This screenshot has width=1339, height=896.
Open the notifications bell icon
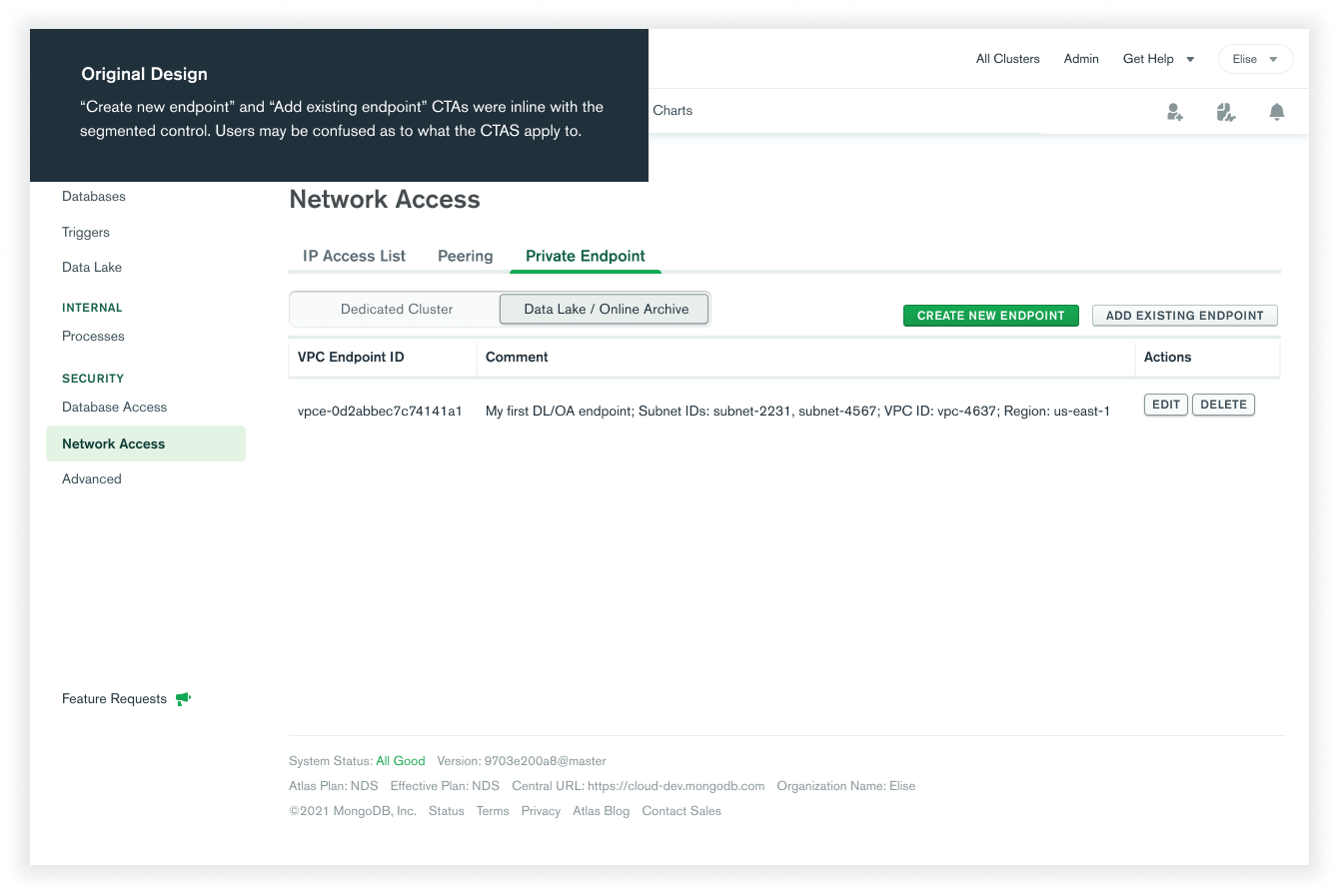[1276, 112]
